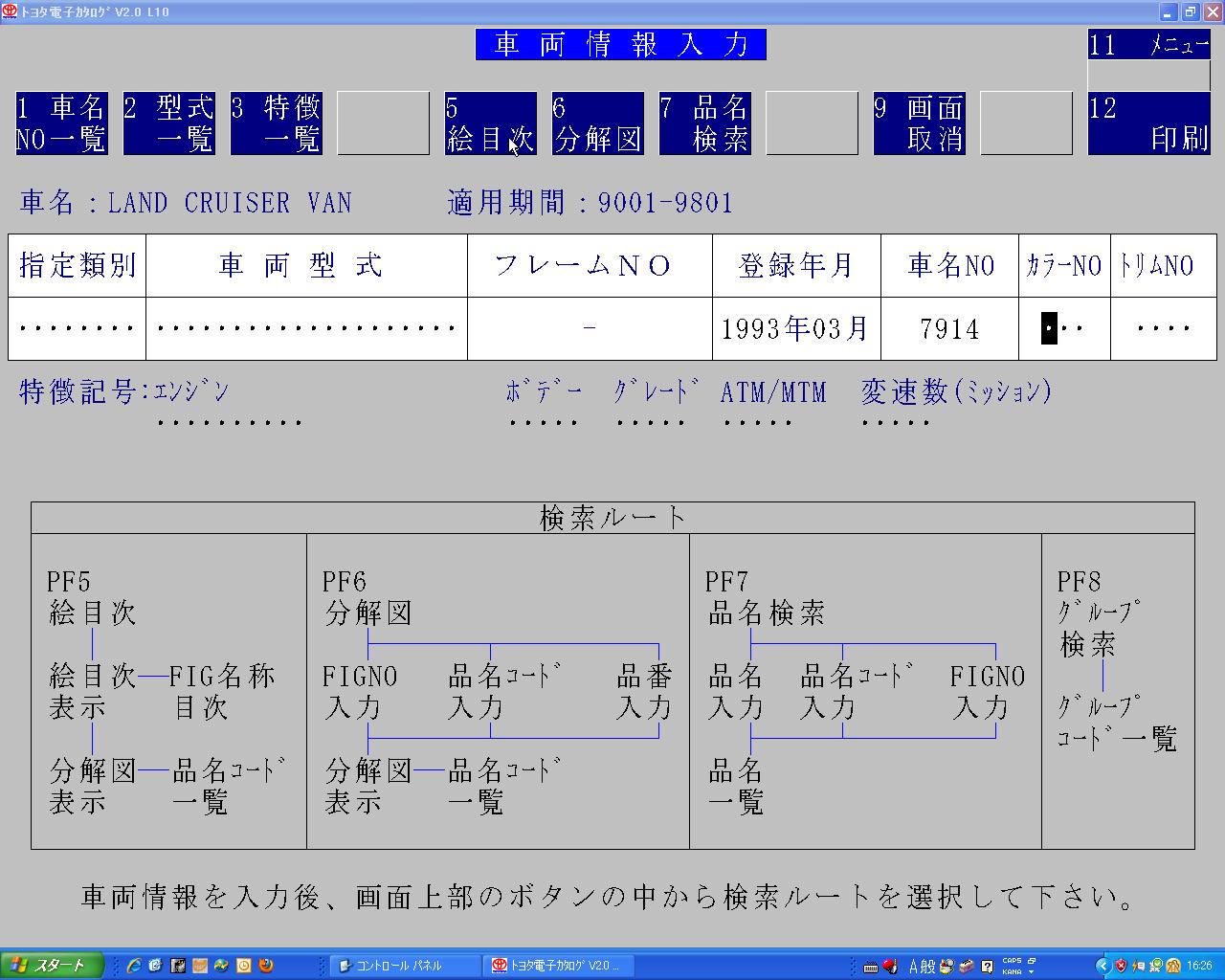Click the system clock showing 16:26
Image resolution: width=1225 pixels, height=980 pixels.
pos(1199,966)
